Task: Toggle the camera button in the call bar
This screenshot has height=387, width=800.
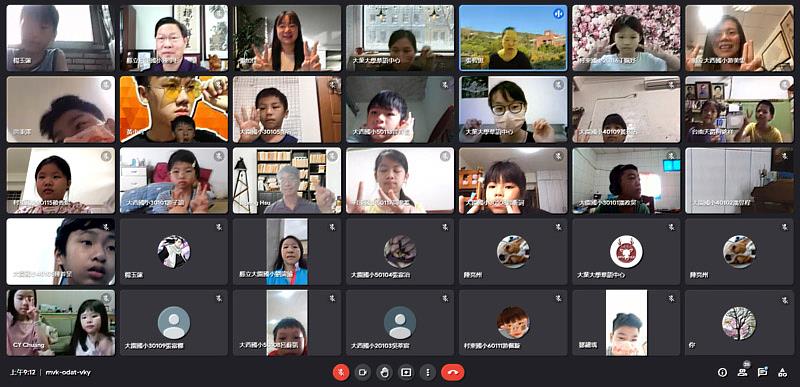Action: pyautogui.click(x=363, y=372)
